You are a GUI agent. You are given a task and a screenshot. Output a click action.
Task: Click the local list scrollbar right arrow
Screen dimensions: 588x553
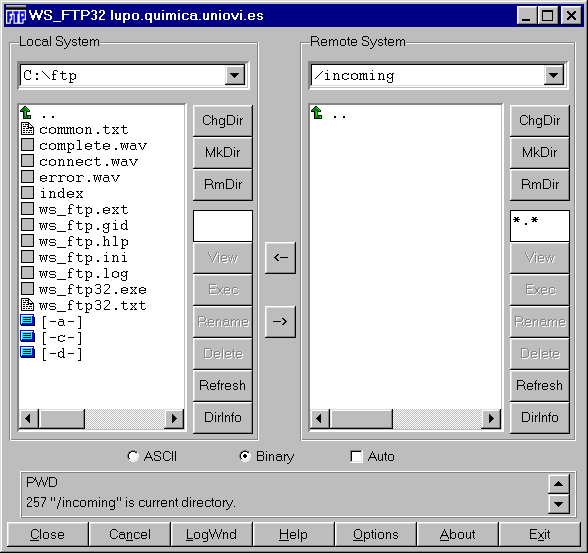[x=174, y=418]
